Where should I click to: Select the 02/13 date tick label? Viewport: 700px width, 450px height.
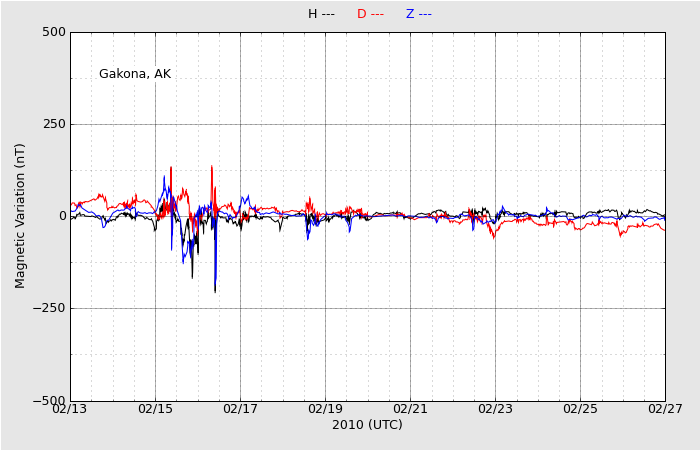[x=70, y=408]
